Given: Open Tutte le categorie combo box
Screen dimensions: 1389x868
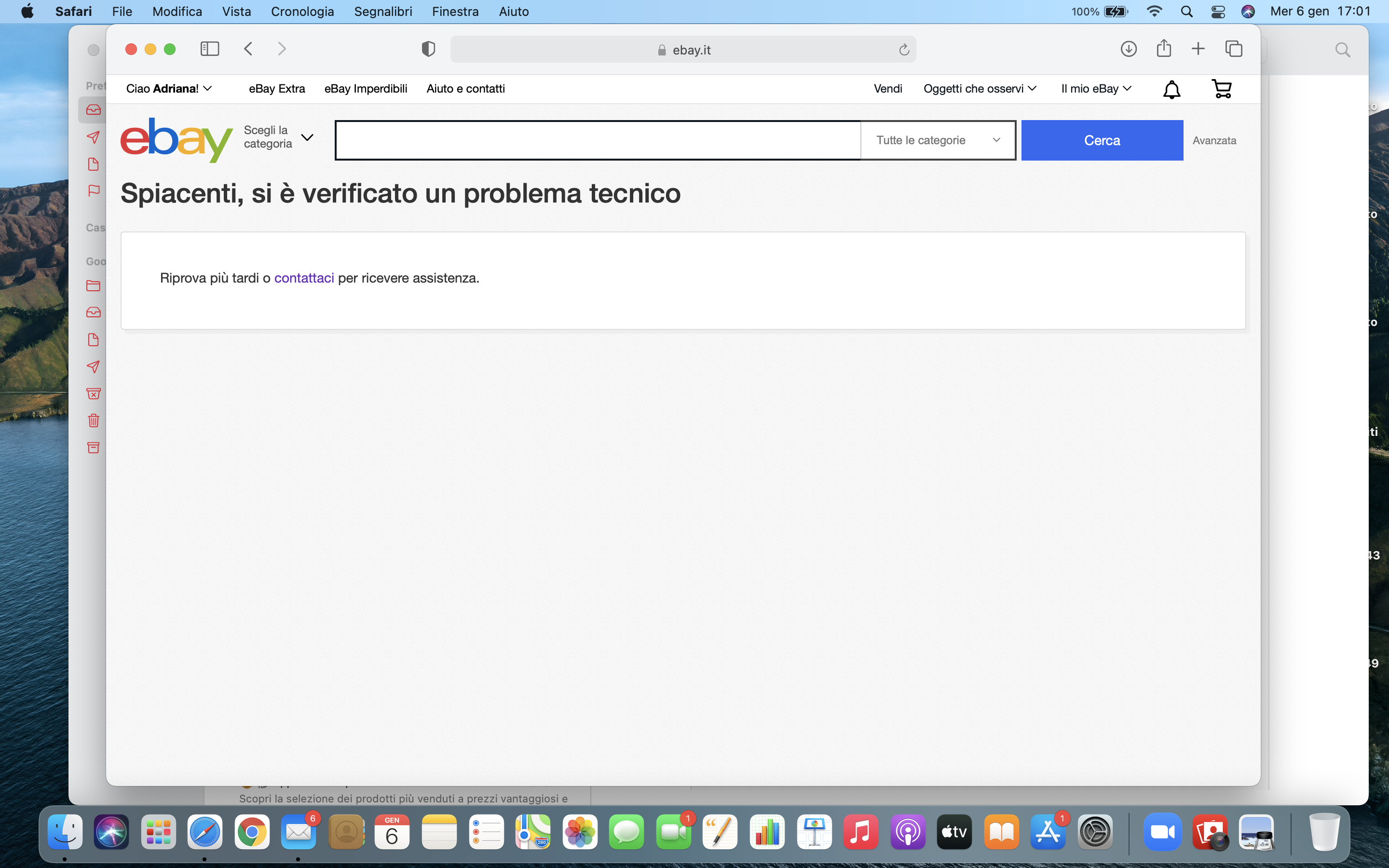Looking at the screenshot, I should [x=938, y=140].
